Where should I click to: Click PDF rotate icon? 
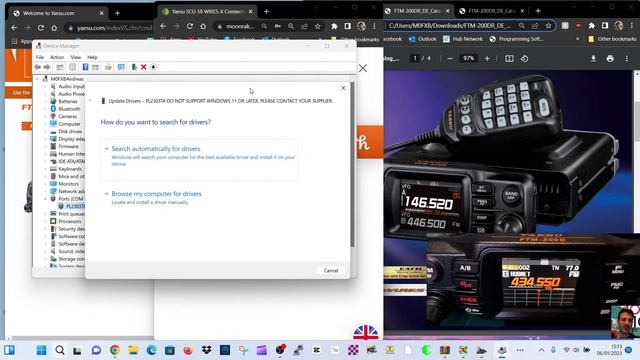click(524, 59)
